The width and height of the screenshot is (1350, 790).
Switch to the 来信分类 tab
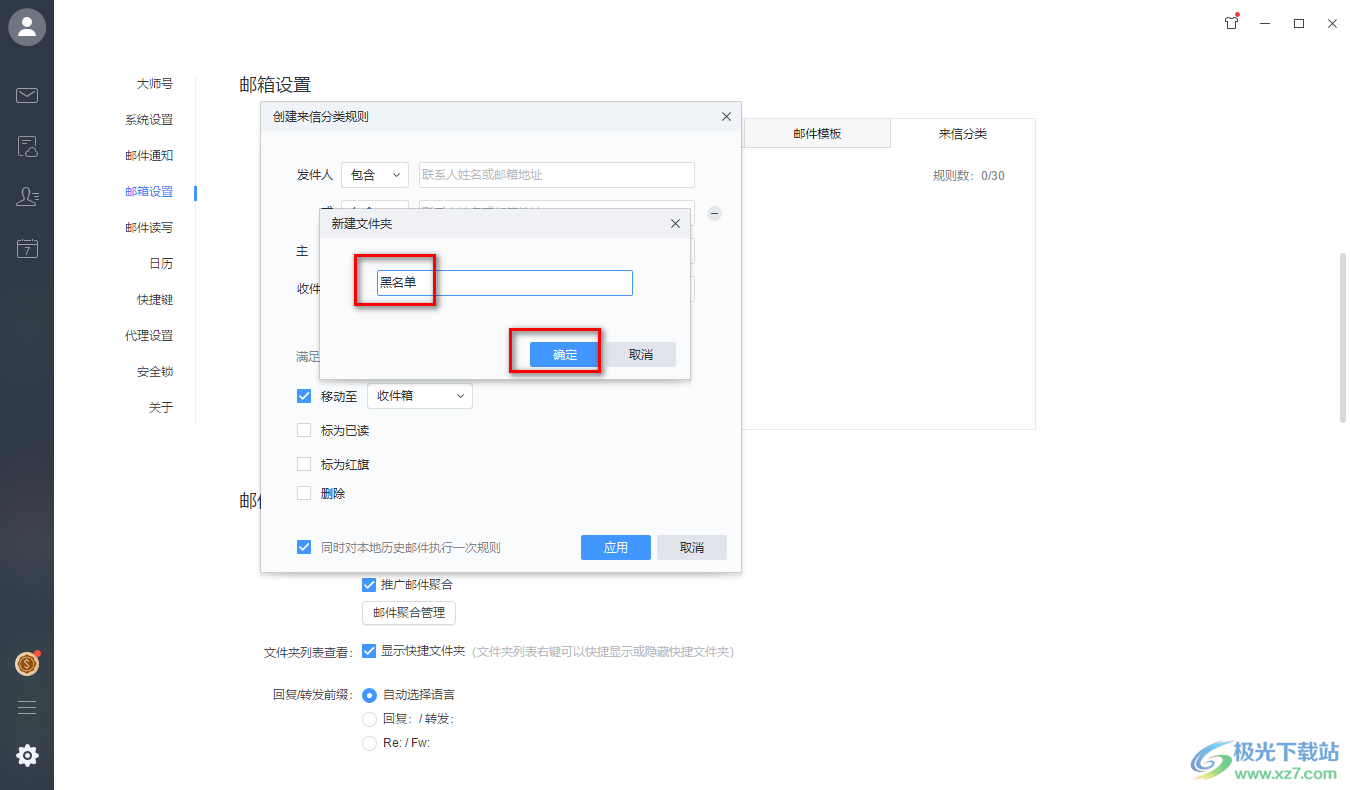962,133
